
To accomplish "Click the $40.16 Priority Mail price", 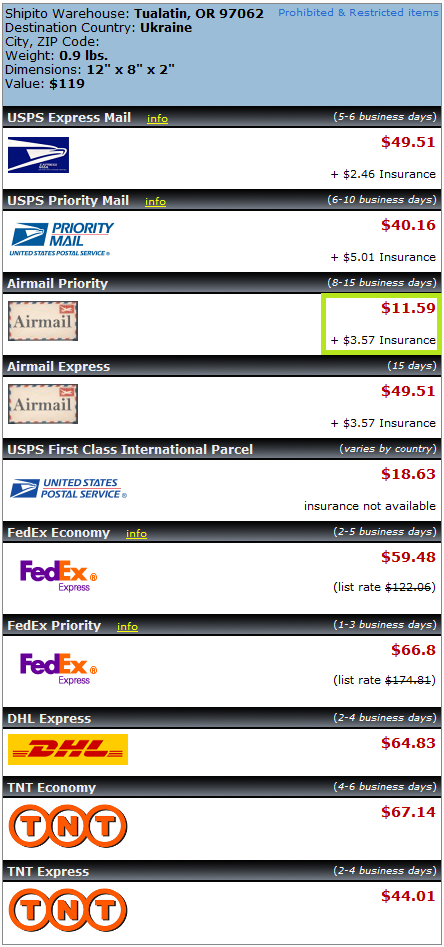I will pyautogui.click(x=408, y=225).
